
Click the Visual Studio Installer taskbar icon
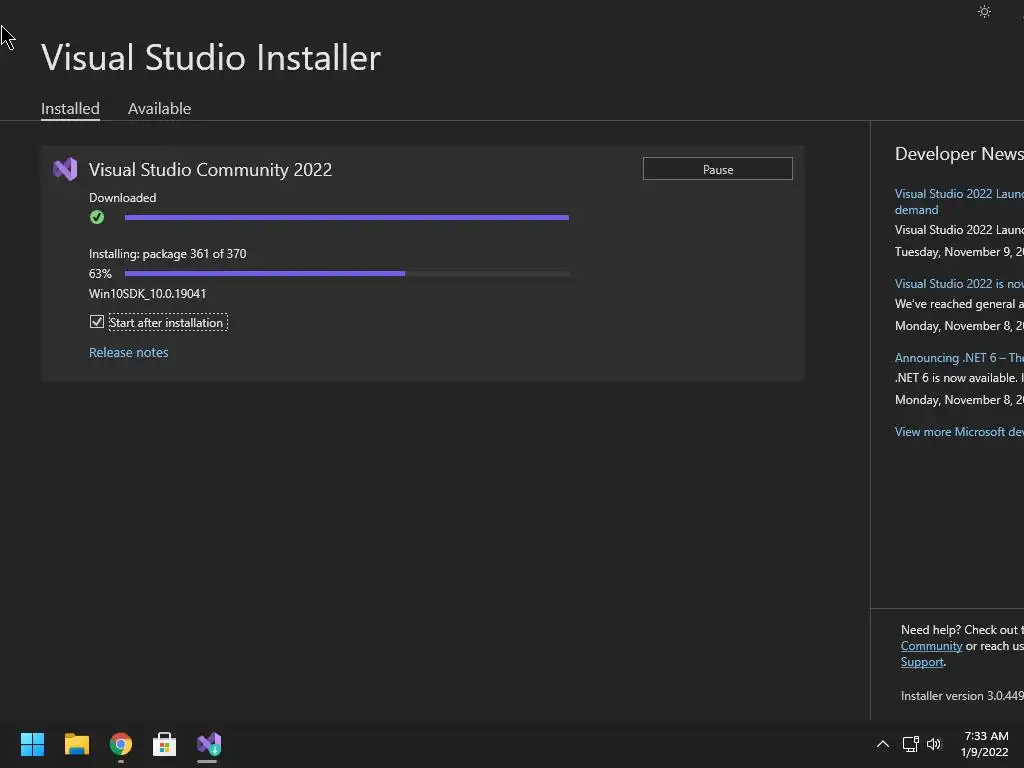point(209,744)
